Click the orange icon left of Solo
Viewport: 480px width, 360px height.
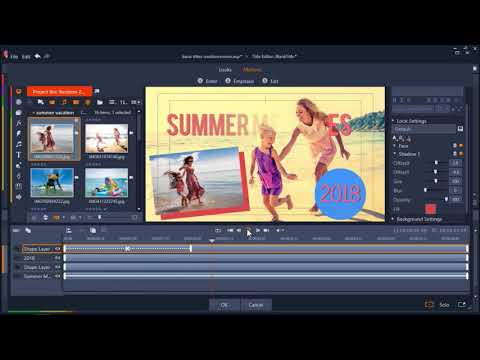click(429, 305)
